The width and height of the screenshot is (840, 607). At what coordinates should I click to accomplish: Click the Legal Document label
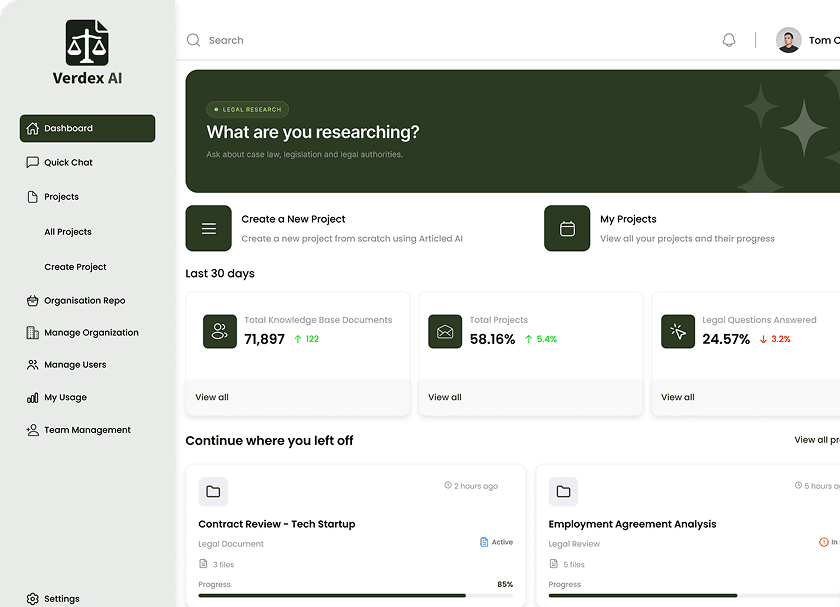click(x=231, y=544)
